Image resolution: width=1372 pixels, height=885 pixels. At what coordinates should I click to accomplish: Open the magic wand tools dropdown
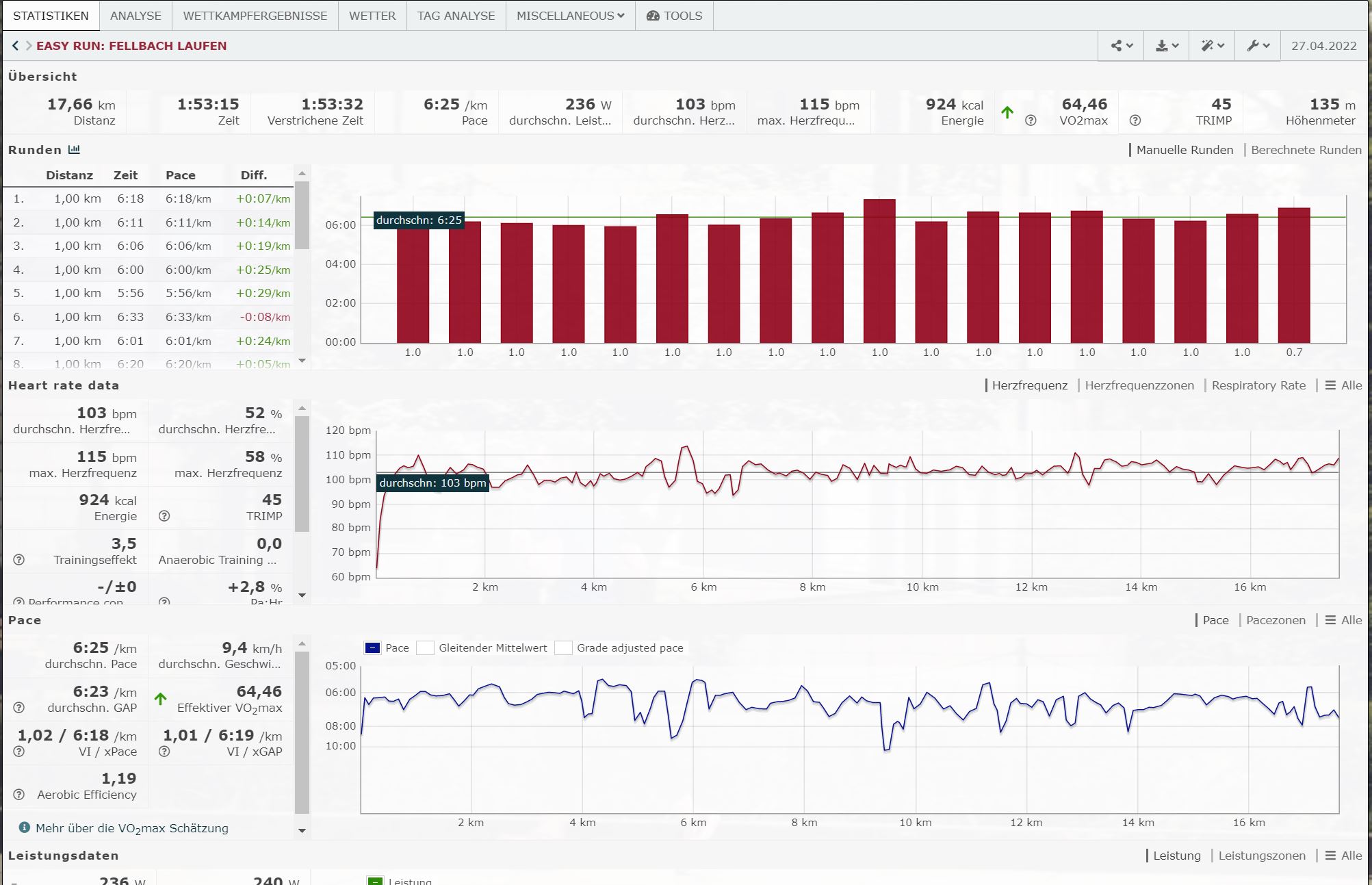(x=1212, y=46)
